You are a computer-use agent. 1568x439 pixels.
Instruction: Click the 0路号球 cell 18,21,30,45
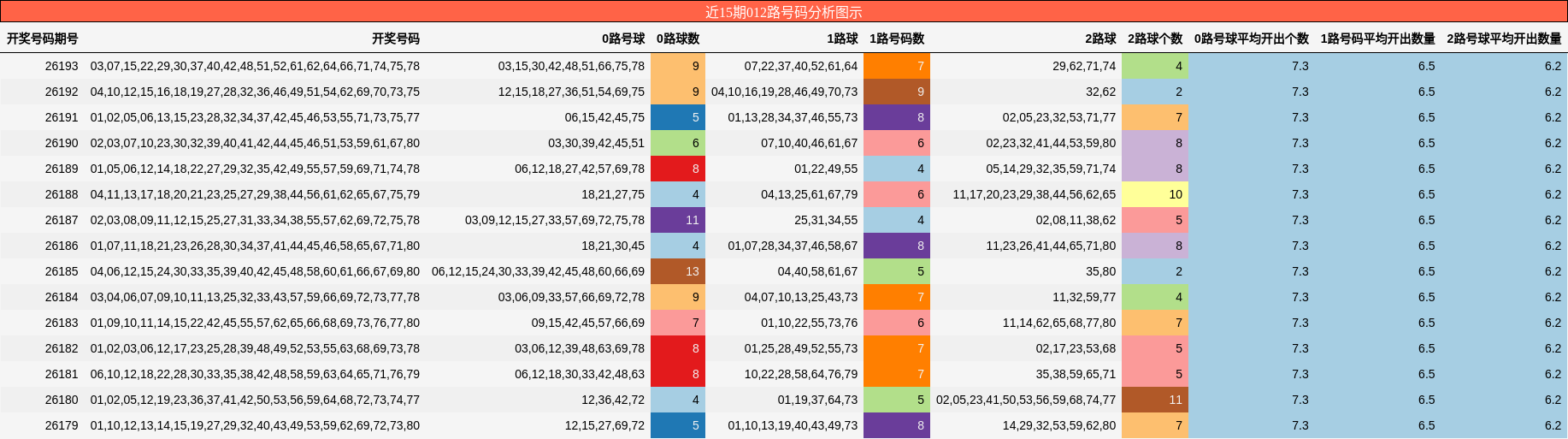(x=613, y=246)
